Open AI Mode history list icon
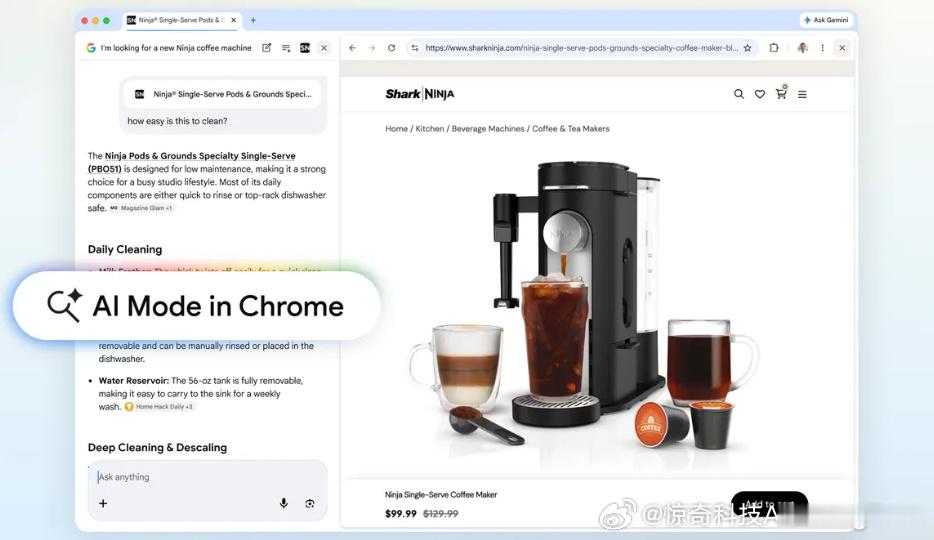Screen dimensions: 934x540 (286, 48)
